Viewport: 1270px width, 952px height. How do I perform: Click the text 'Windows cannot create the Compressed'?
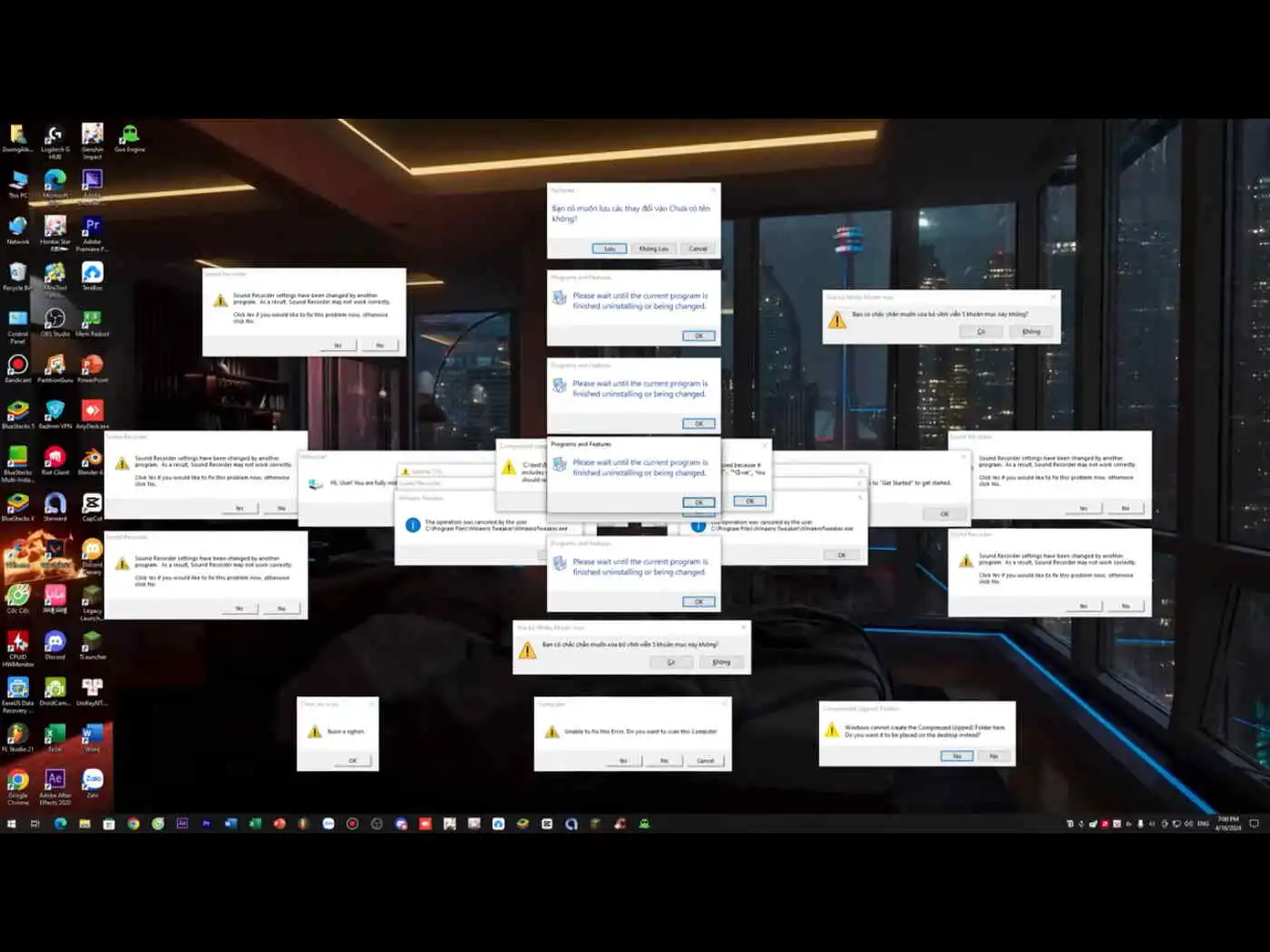point(924,731)
